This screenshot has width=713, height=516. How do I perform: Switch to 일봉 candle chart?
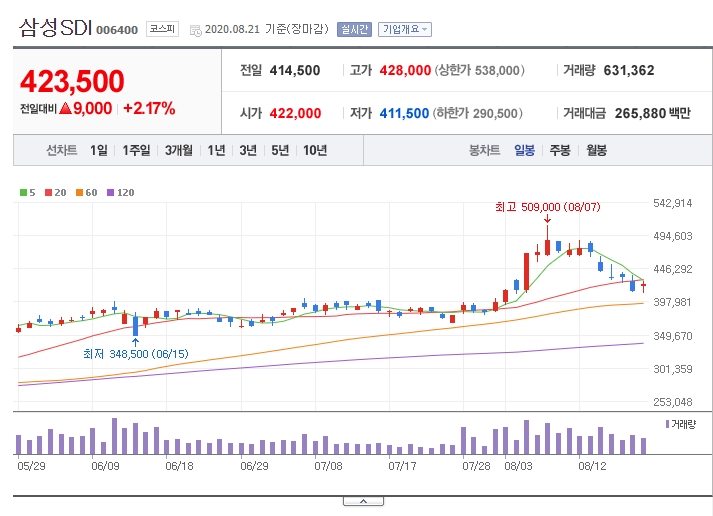click(x=524, y=150)
